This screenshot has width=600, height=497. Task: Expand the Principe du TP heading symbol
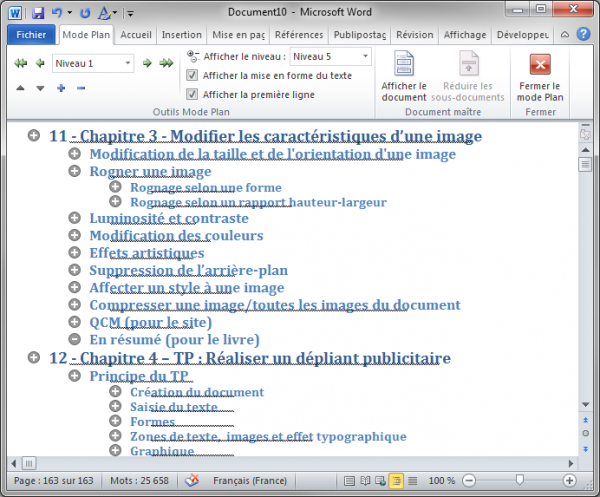(x=75, y=376)
